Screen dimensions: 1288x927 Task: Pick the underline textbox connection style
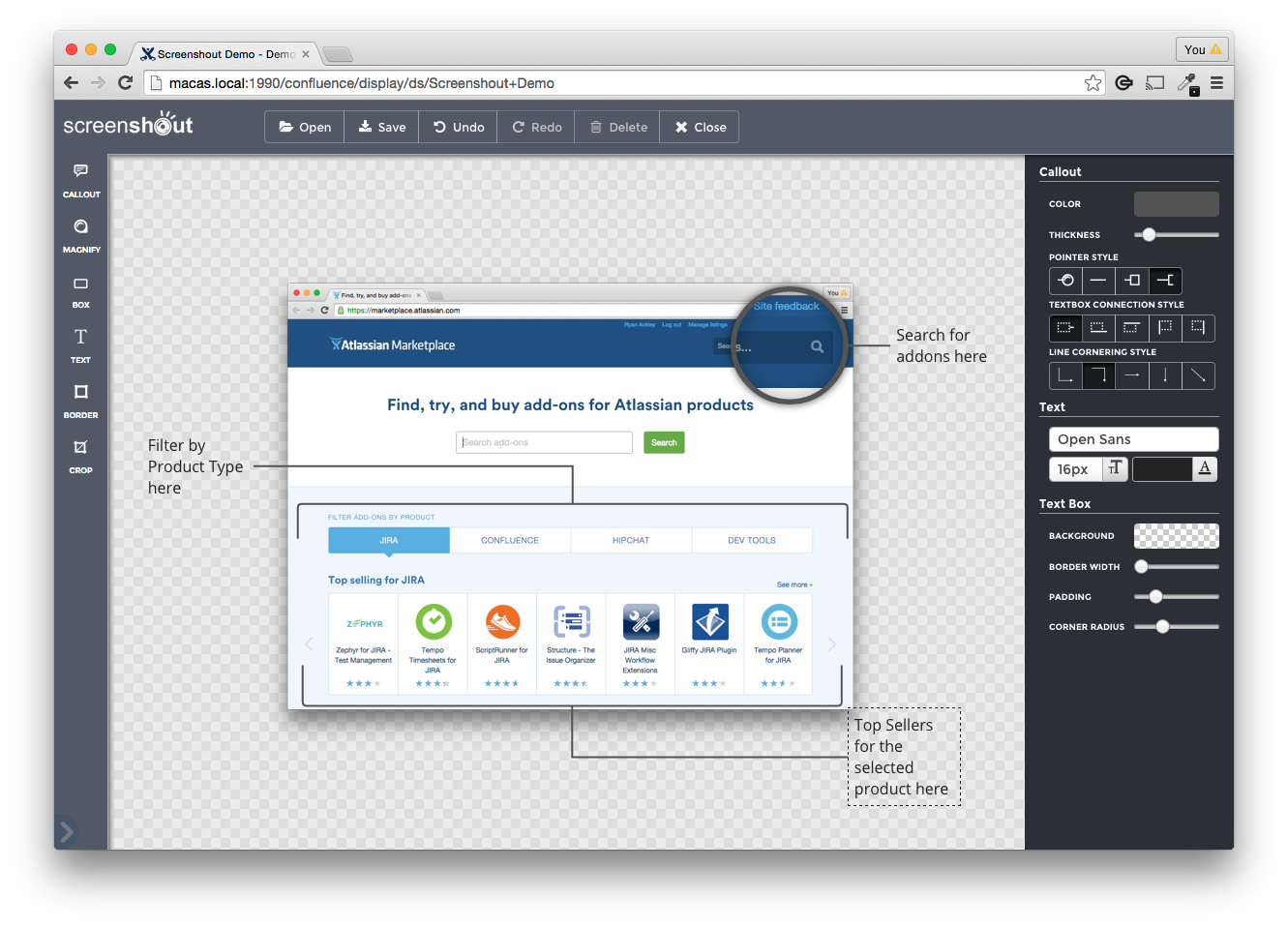coord(1098,328)
